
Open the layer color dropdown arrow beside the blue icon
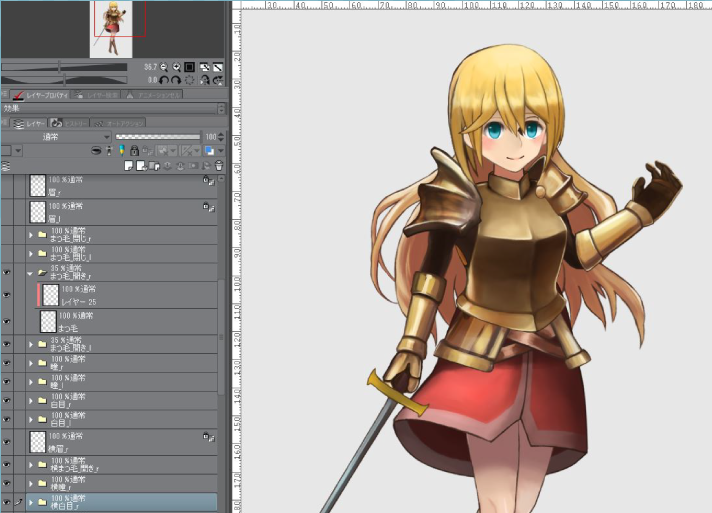[221, 150]
